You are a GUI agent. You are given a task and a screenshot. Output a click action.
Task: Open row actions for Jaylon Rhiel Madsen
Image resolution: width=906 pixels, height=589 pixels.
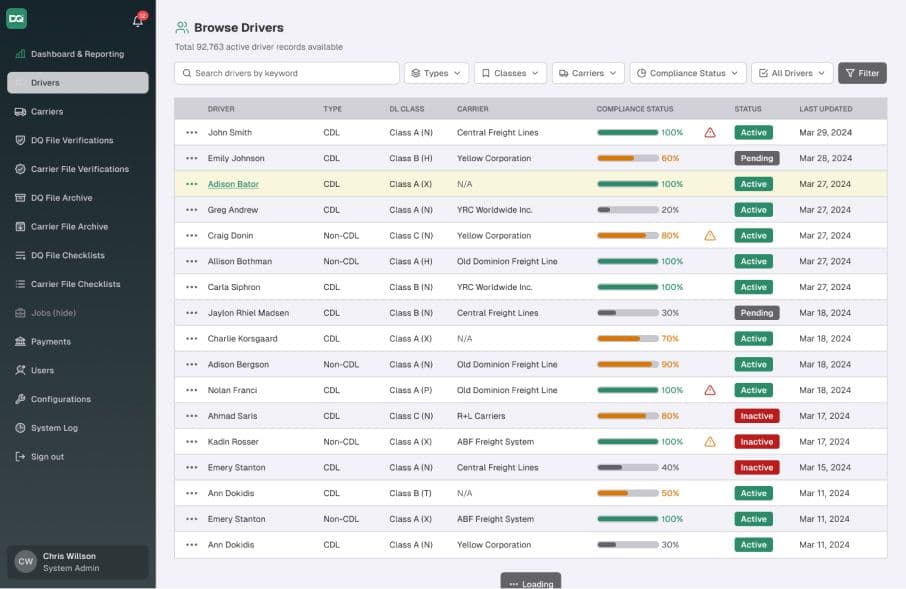click(192, 313)
